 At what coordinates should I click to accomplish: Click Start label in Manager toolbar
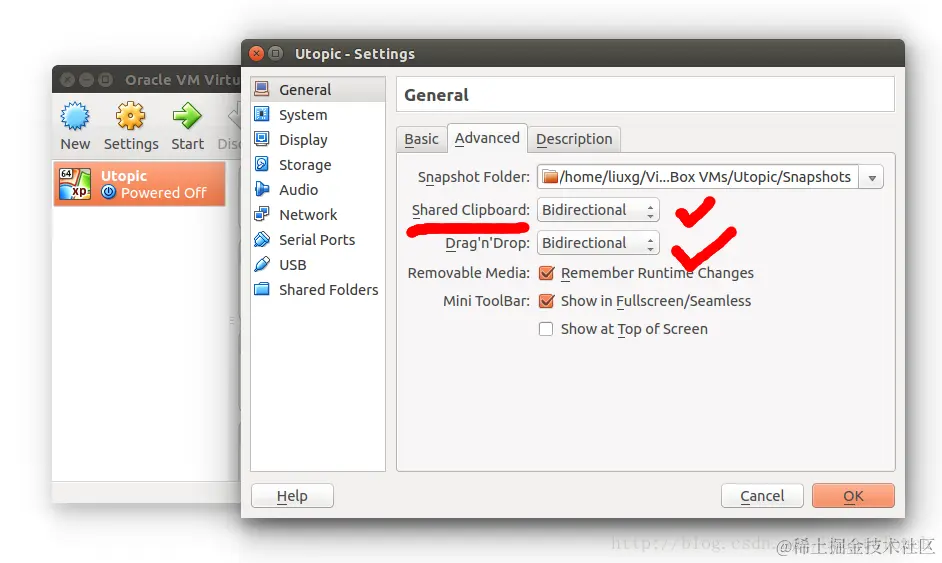point(187,144)
